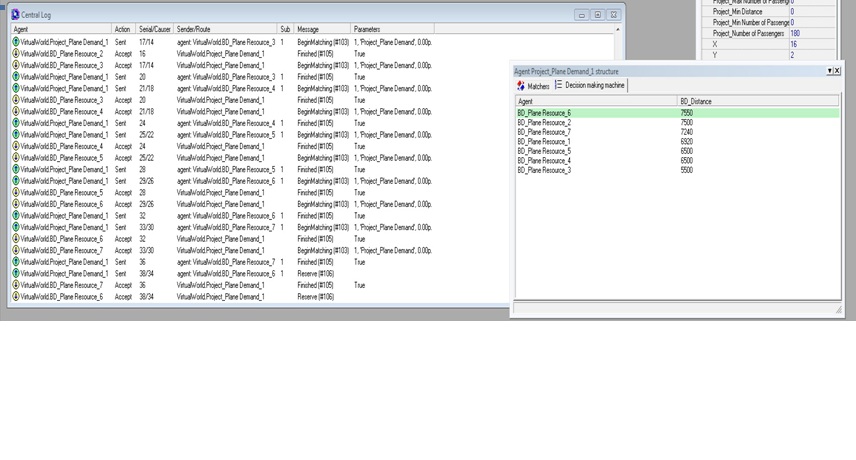Click the icon of the Accept row with serial 33/30

pyautogui.click(x=16, y=250)
